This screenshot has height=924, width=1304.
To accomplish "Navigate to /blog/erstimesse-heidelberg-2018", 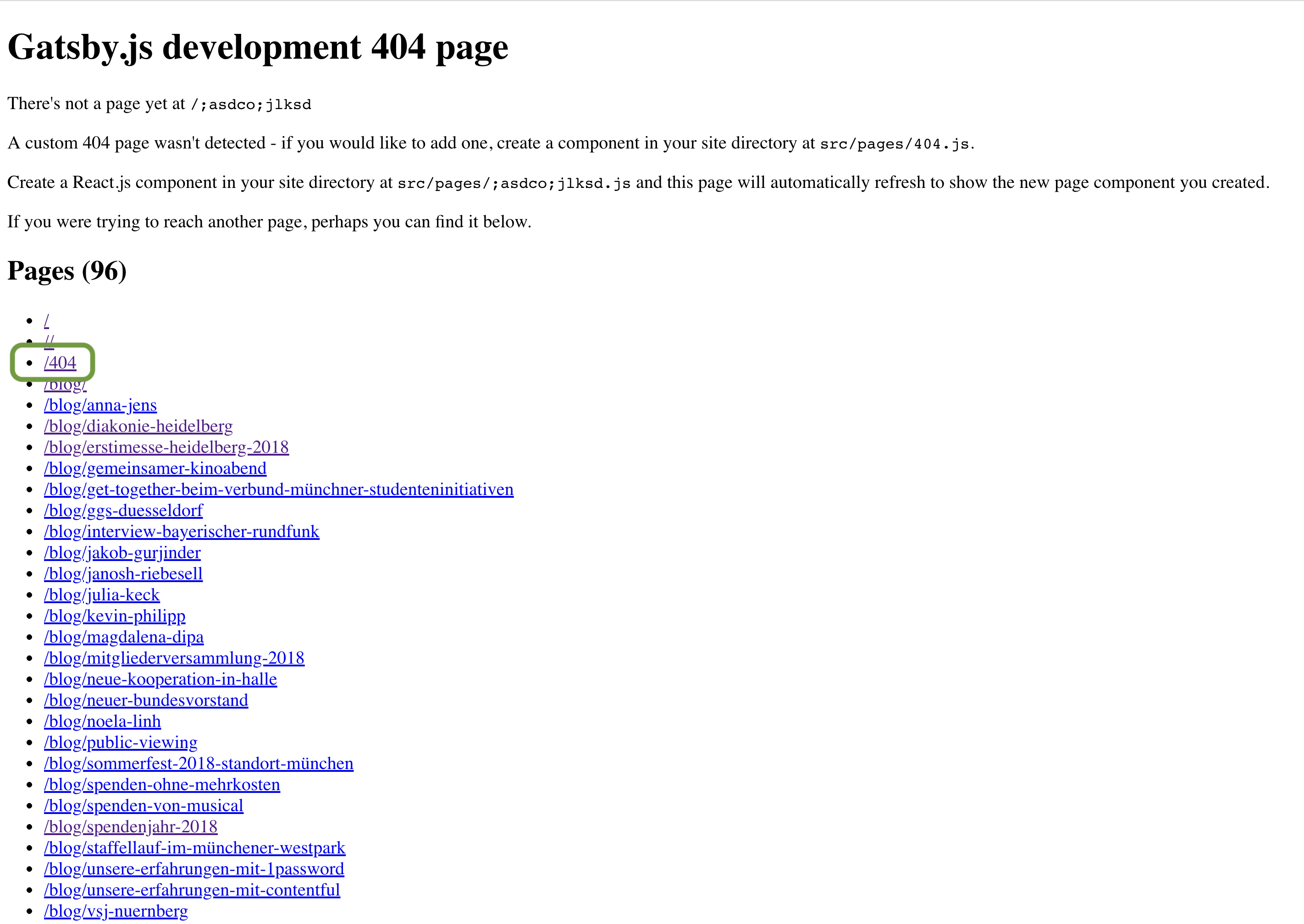I will point(166,447).
